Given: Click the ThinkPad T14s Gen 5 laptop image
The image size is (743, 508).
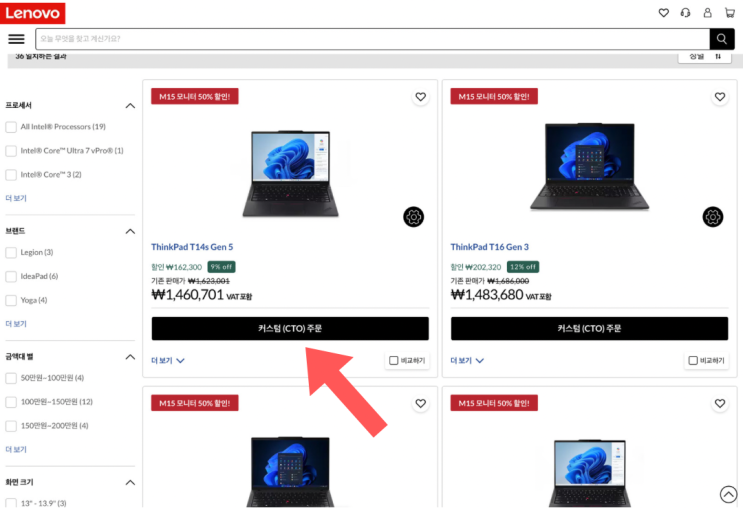Looking at the screenshot, I should tap(290, 174).
